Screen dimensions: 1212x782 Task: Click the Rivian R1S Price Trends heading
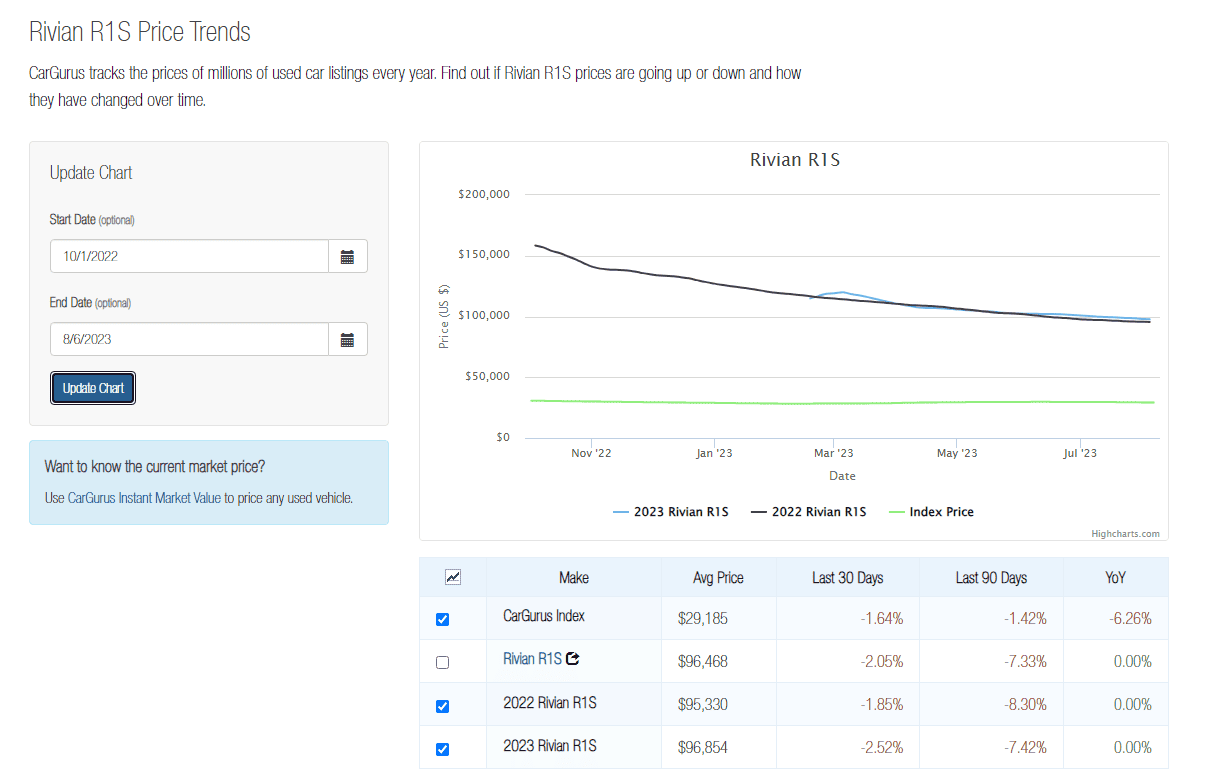coord(140,32)
